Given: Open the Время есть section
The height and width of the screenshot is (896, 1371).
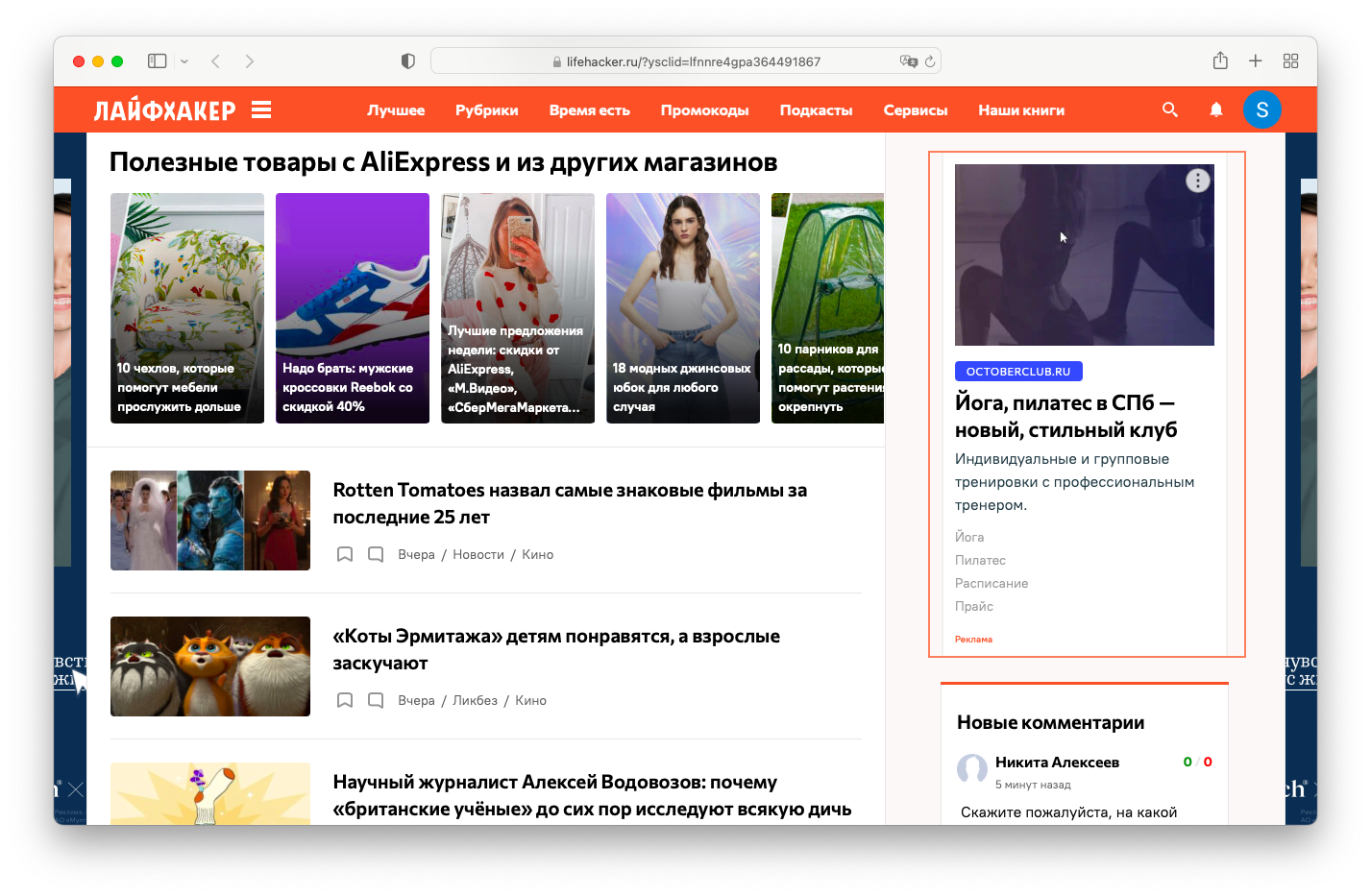Looking at the screenshot, I should 589,109.
